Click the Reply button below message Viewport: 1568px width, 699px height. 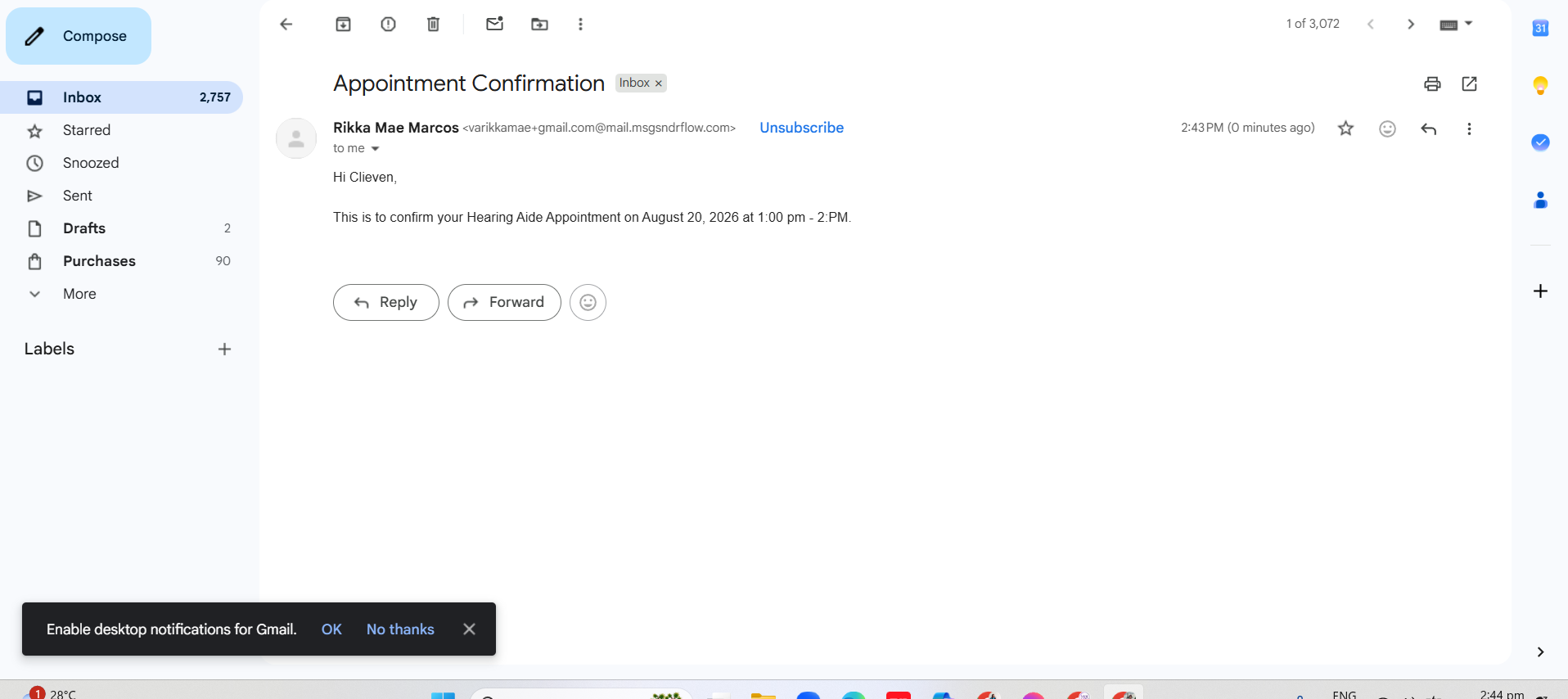coord(386,302)
